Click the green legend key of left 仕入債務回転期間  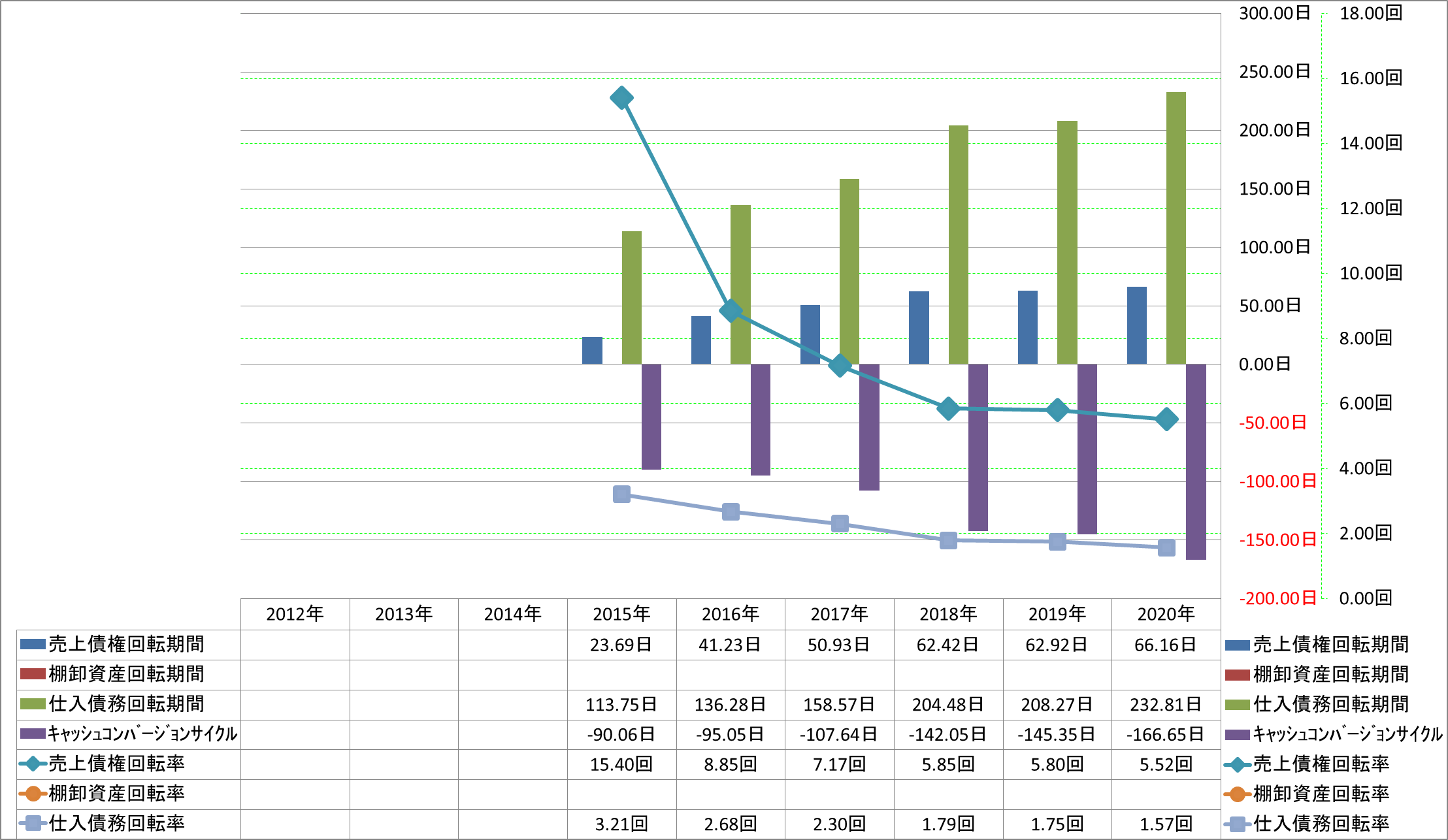click(x=32, y=704)
